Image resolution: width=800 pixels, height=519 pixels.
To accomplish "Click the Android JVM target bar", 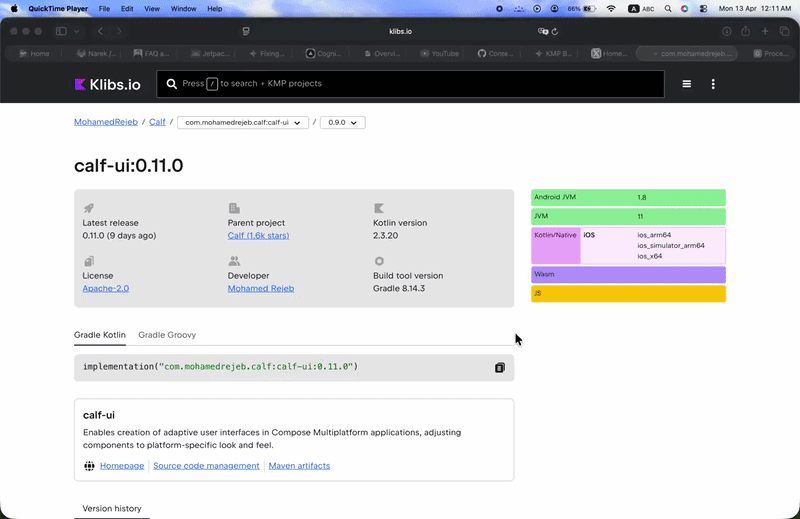I will [628, 197].
